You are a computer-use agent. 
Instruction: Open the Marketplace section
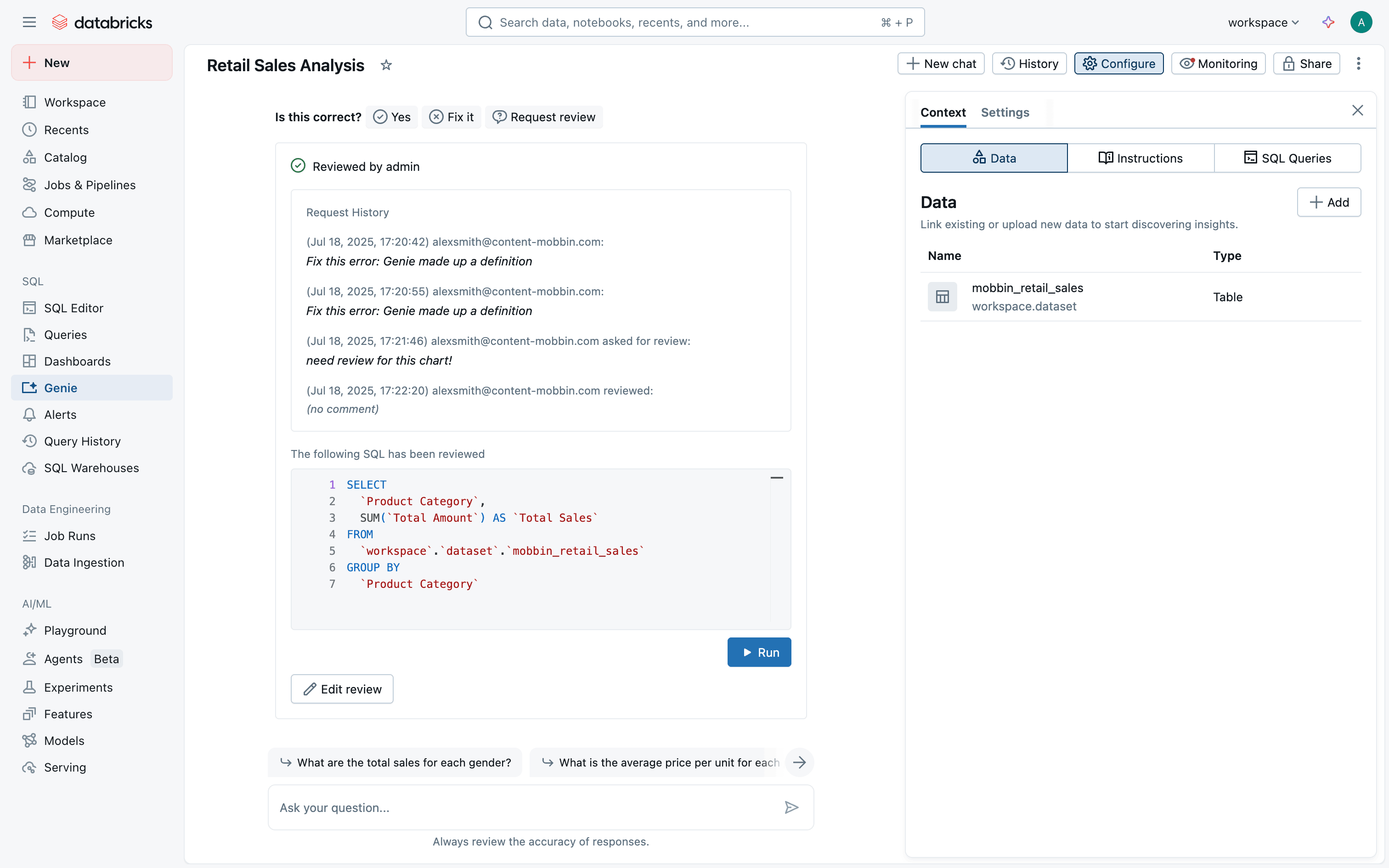(x=78, y=240)
